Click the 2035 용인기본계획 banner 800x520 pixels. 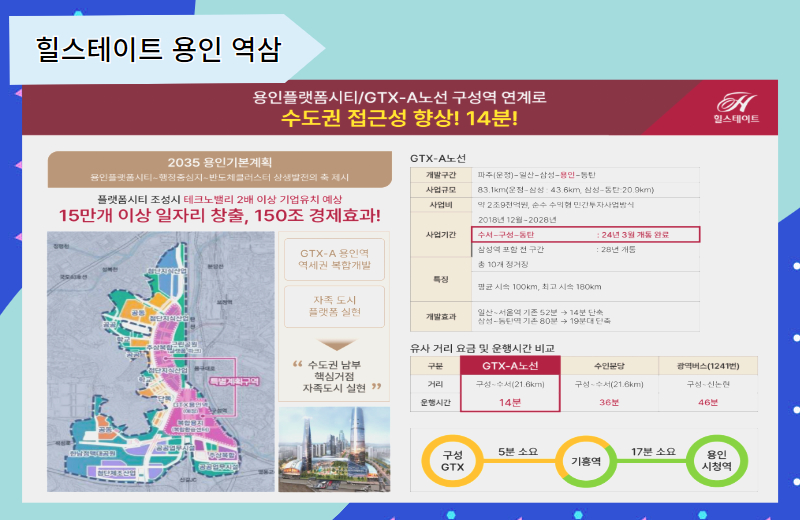click(x=220, y=169)
